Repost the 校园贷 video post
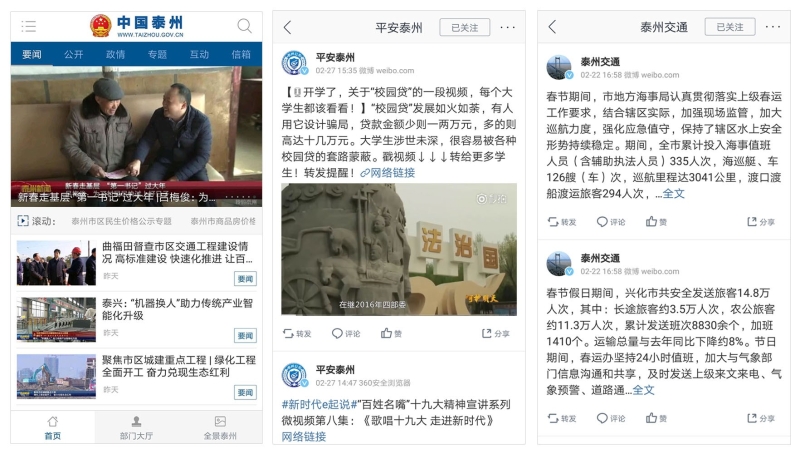Image resolution: width=800 pixels, height=454 pixels. point(297,334)
